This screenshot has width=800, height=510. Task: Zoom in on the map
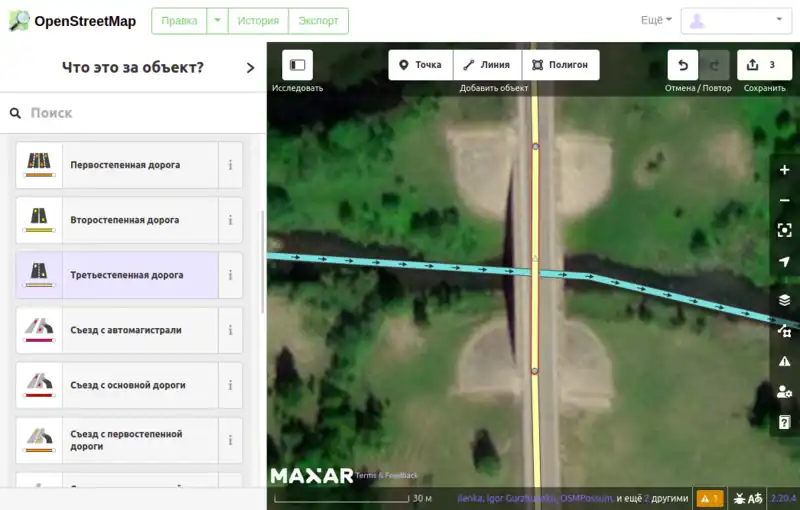pyautogui.click(x=784, y=170)
